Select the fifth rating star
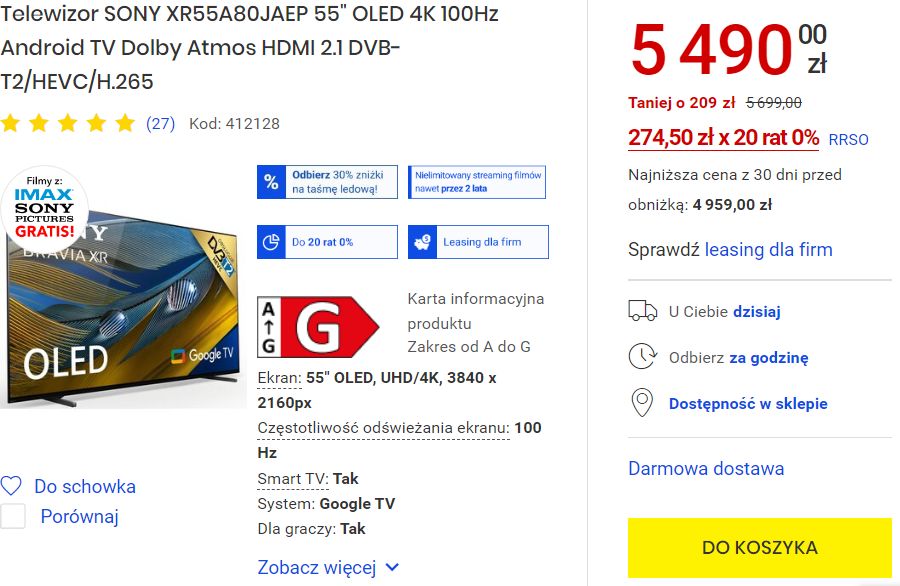The width and height of the screenshot is (900, 586). pyautogui.click(x=124, y=122)
